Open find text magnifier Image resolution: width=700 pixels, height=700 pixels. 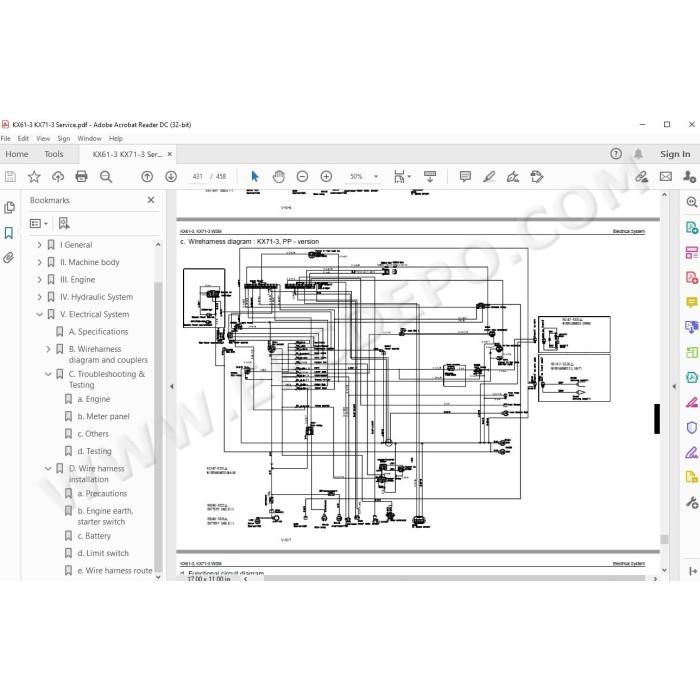pos(106,177)
